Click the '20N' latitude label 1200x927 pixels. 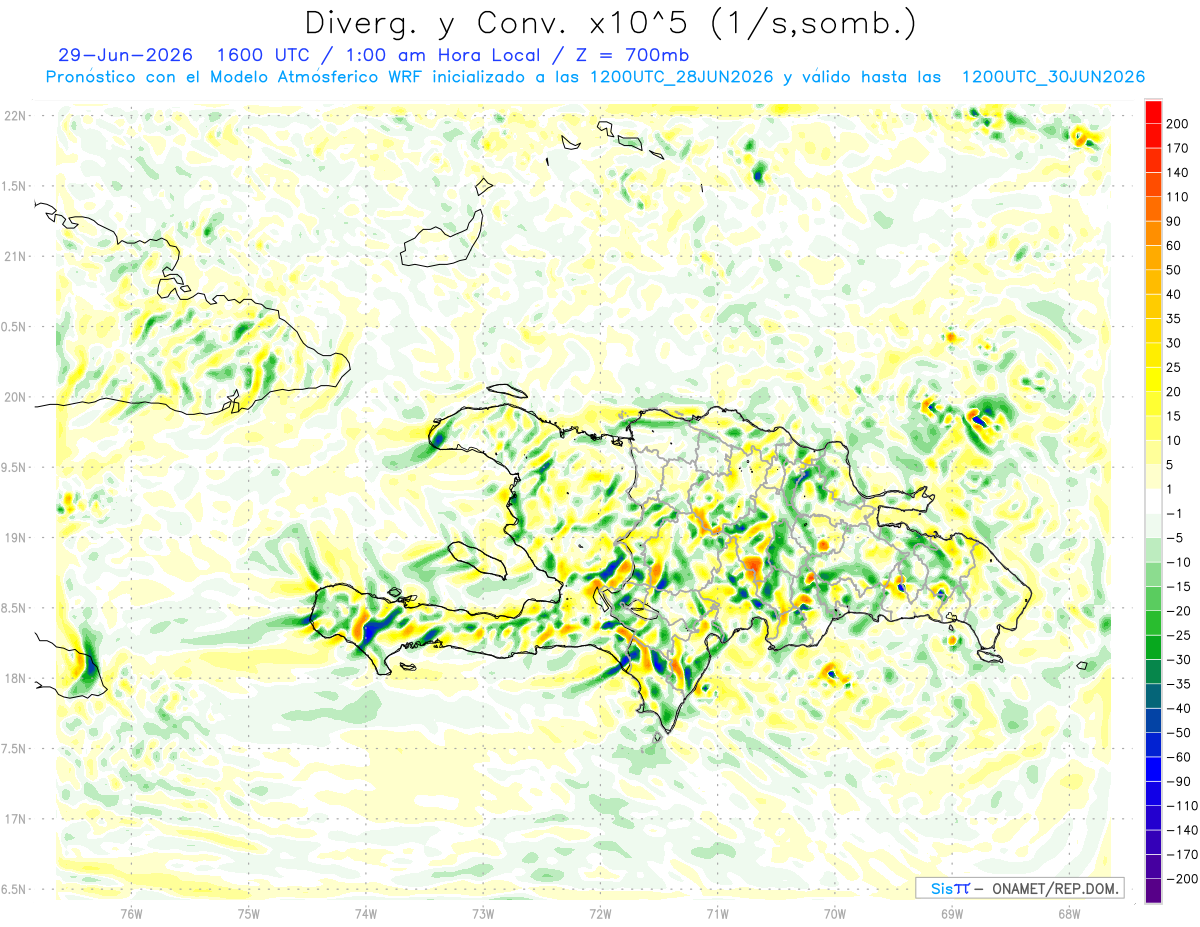click(x=14, y=397)
